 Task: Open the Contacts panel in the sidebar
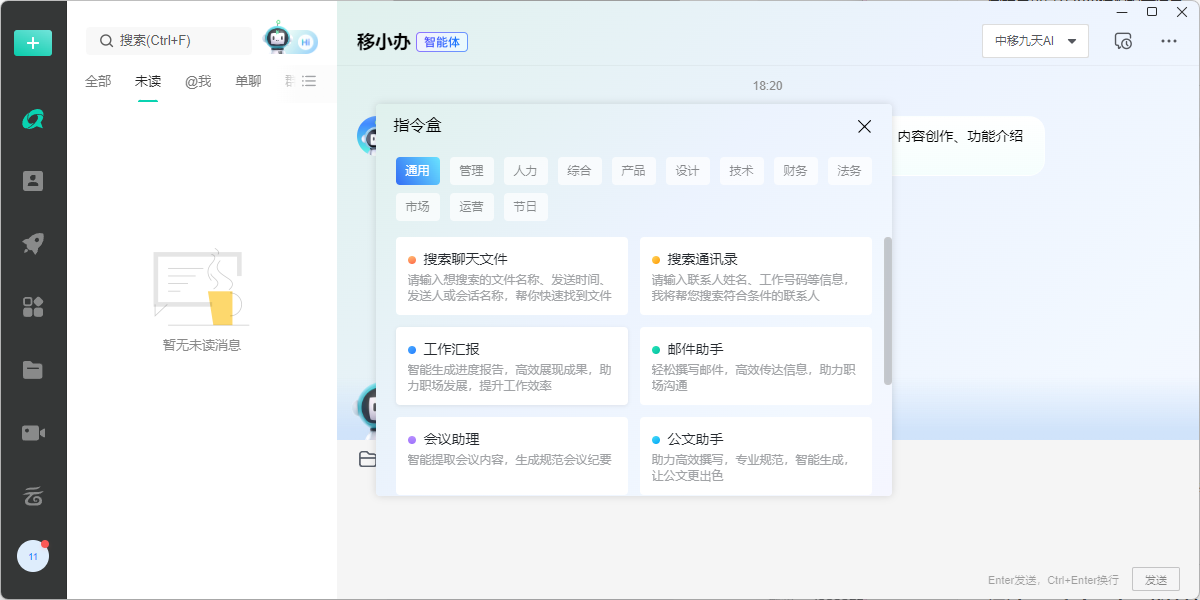(33, 180)
